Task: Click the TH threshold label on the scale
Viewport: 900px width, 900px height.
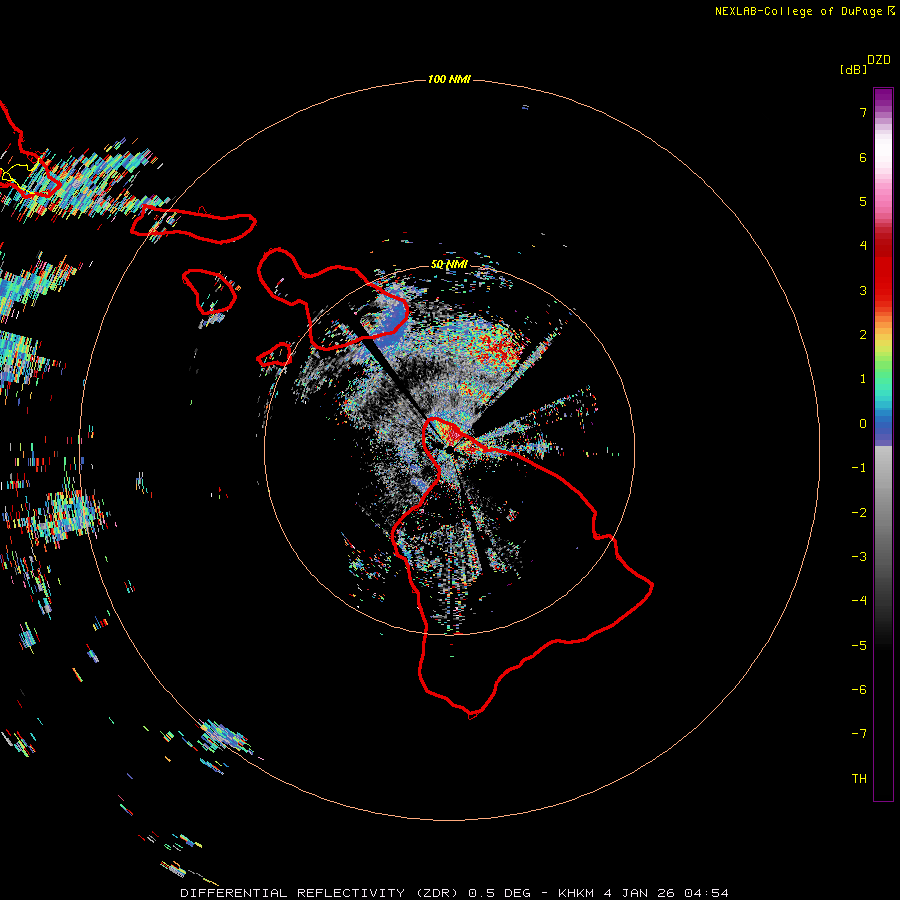Action: (859, 779)
